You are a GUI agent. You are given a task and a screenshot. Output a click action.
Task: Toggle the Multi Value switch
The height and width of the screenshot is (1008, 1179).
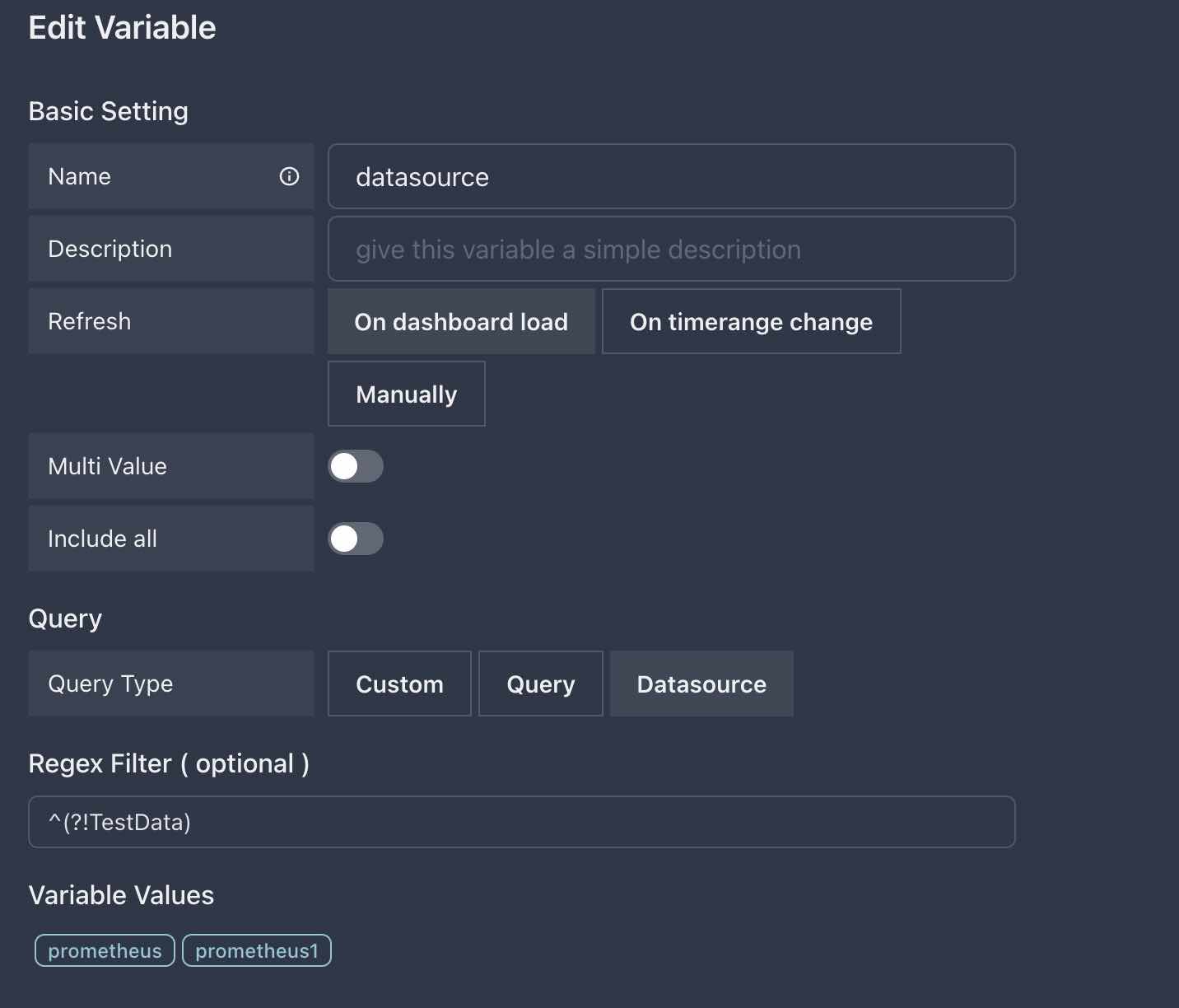[356, 466]
